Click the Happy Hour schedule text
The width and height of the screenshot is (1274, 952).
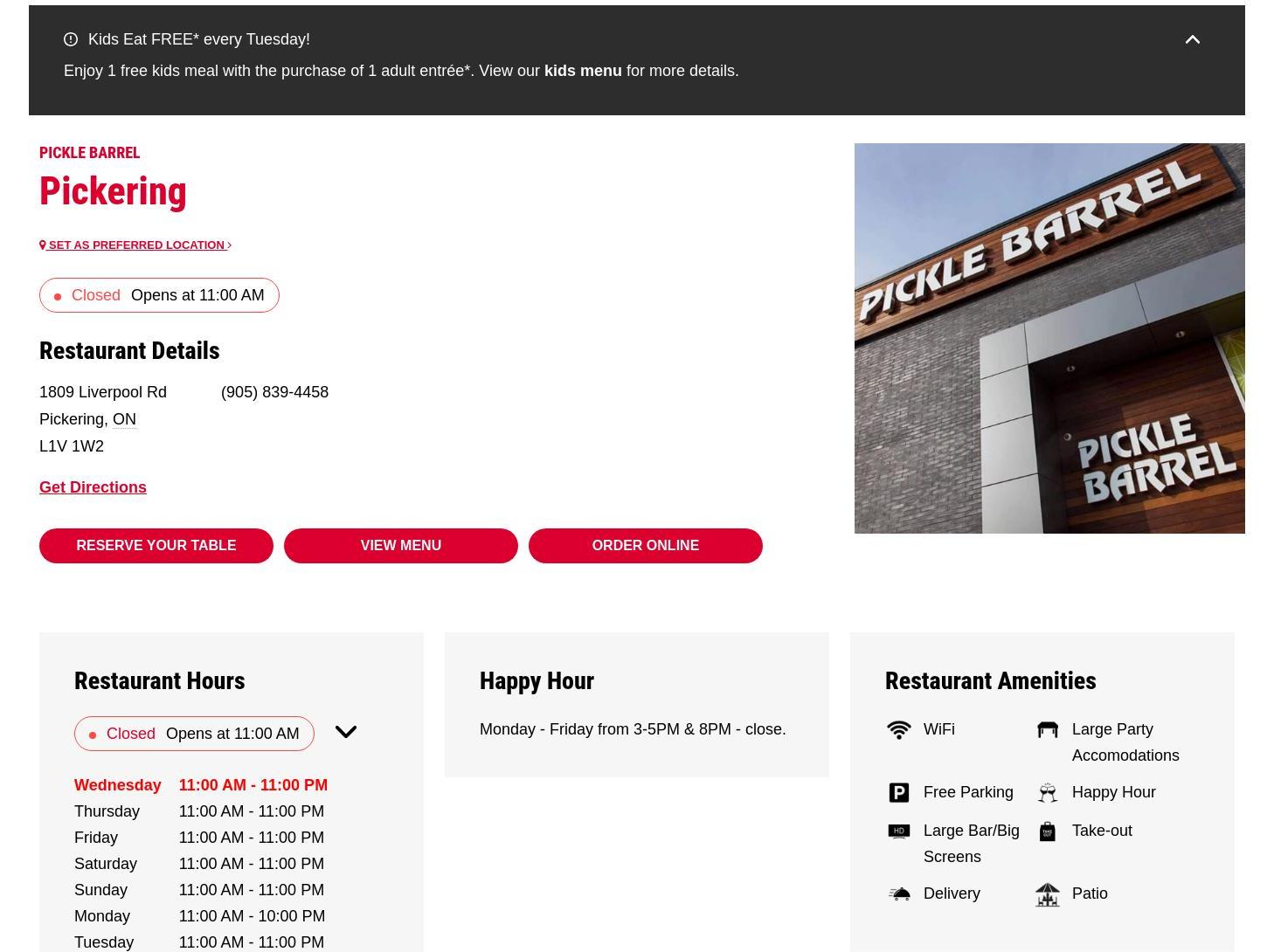pyautogui.click(x=633, y=729)
